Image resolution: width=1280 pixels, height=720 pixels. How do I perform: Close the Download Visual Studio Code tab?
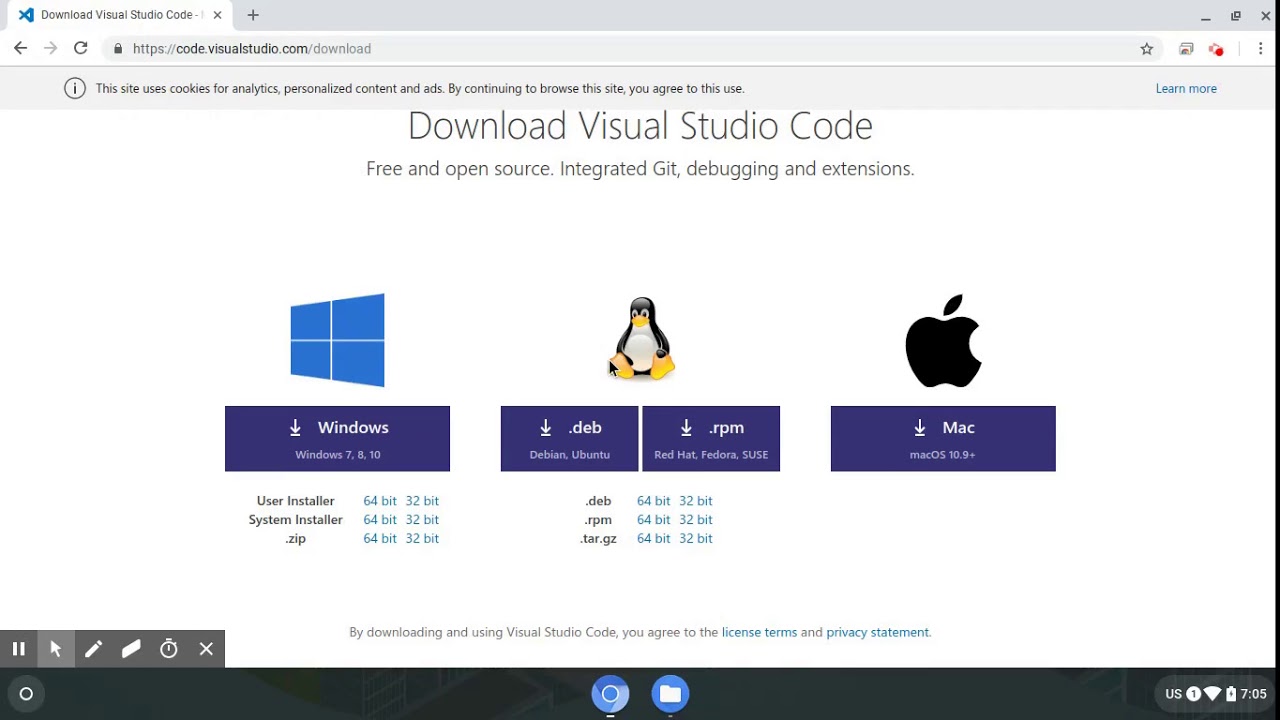(217, 15)
